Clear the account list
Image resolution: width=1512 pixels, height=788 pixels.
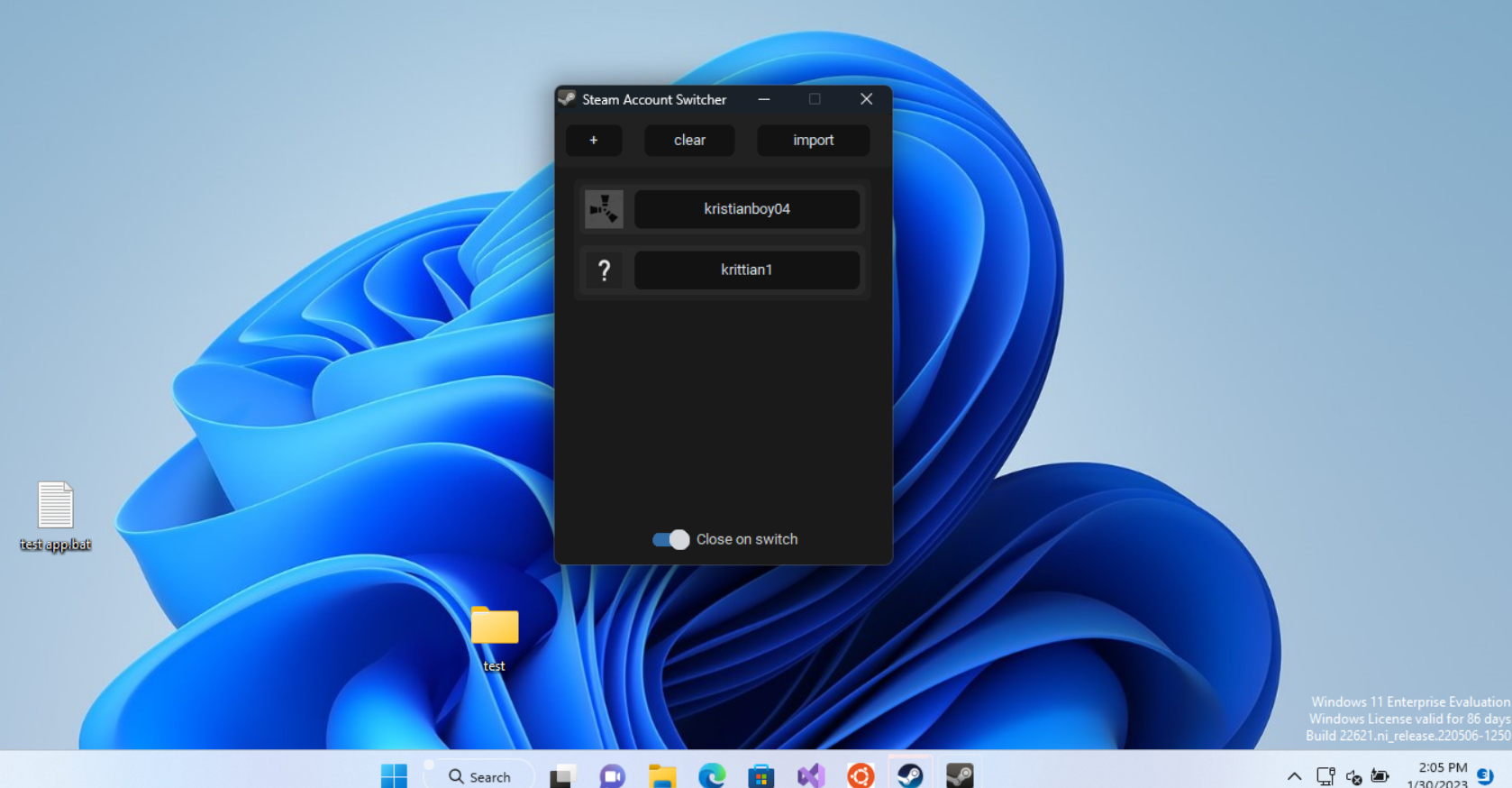(x=689, y=140)
